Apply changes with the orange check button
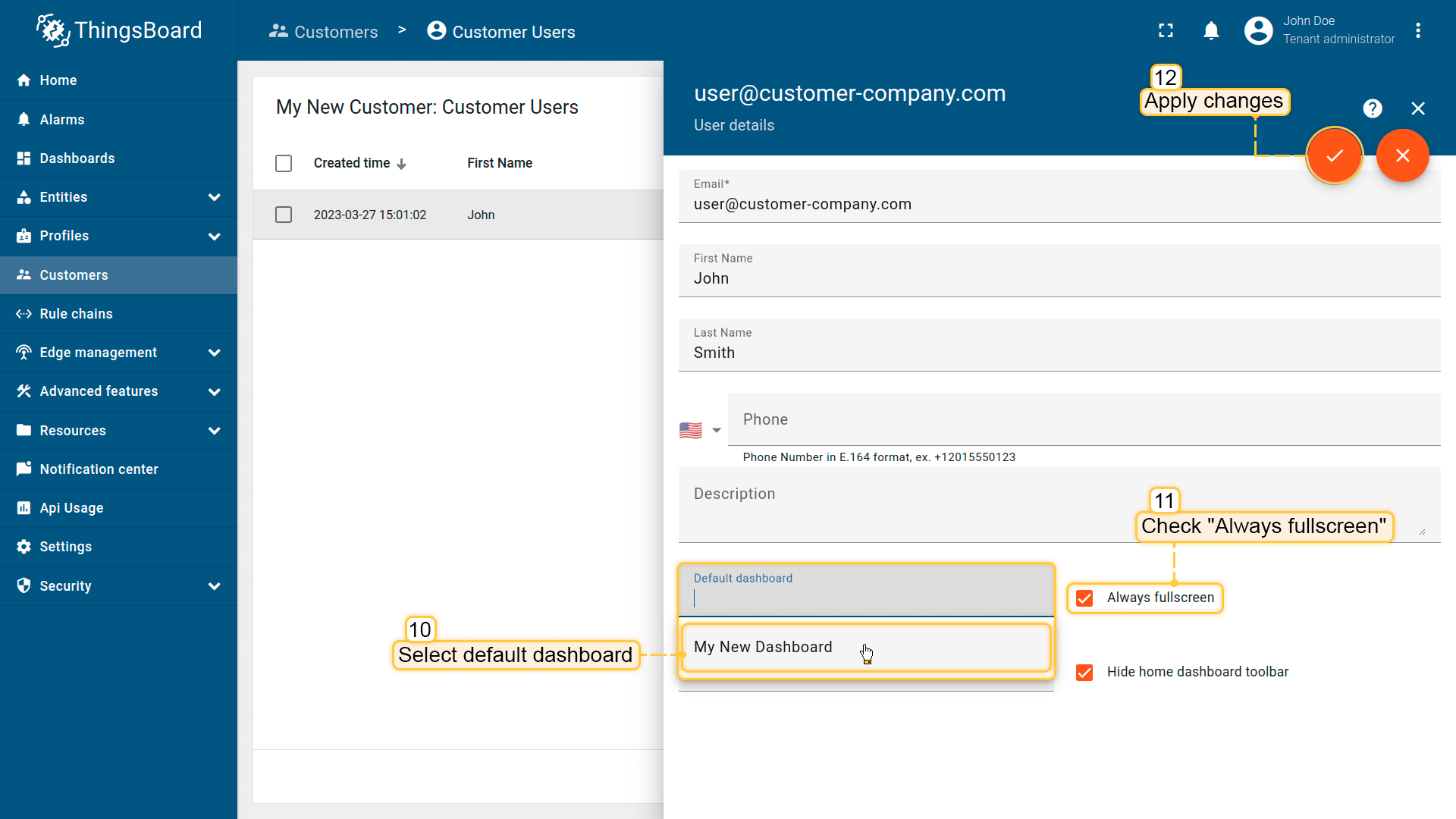 click(x=1335, y=155)
